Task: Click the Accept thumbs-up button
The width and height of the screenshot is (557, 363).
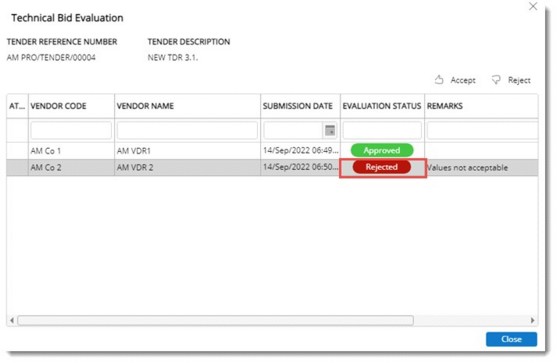Action: click(455, 80)
